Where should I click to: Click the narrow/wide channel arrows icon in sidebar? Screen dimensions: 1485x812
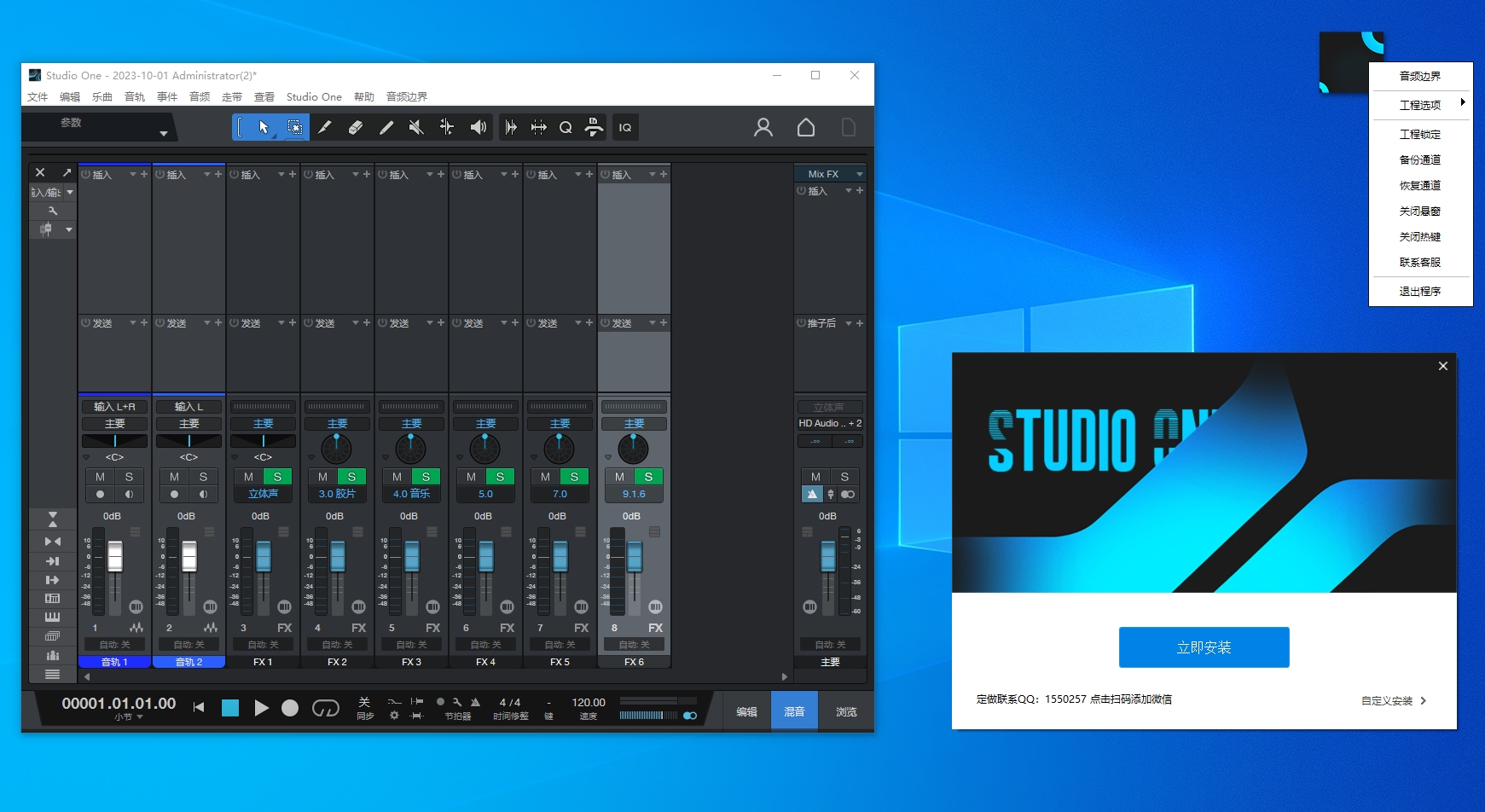(52, 541)
